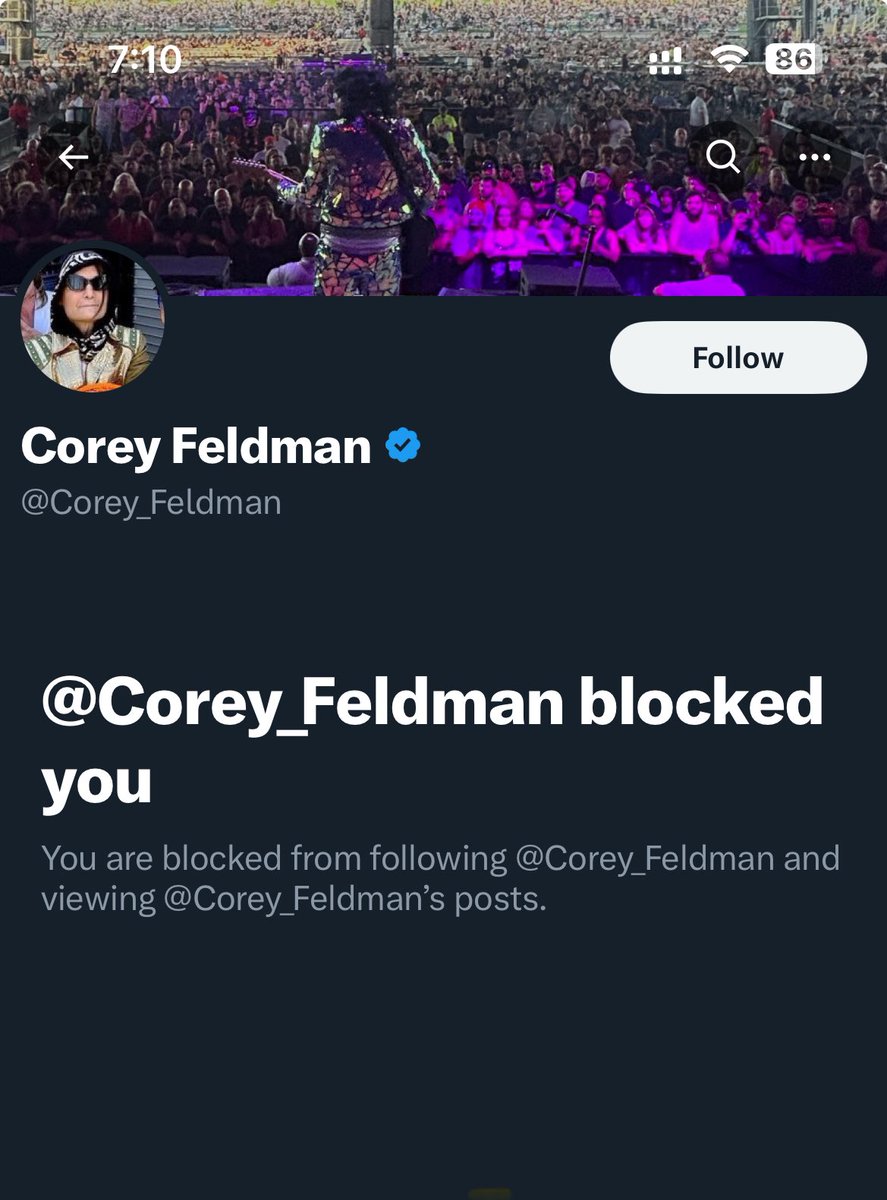Tap "@Corey_Feldman's posts" in the blocked notice
This screenshot has width=887, height=1200.
(353, 898)
